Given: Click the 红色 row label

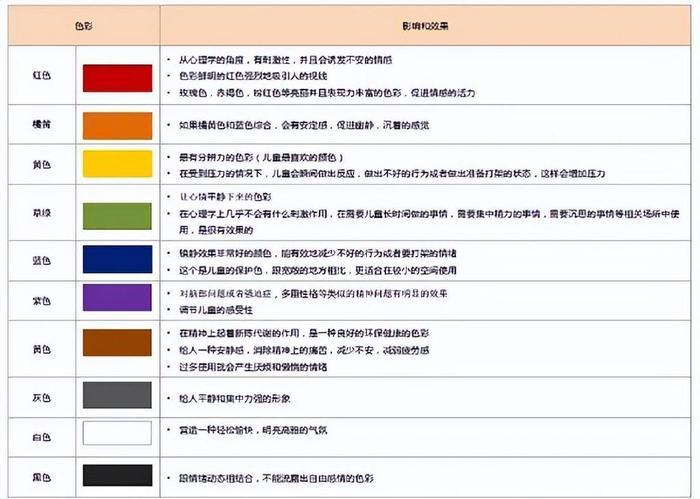Looking at the screenshot, I should (x=41, y=76).
